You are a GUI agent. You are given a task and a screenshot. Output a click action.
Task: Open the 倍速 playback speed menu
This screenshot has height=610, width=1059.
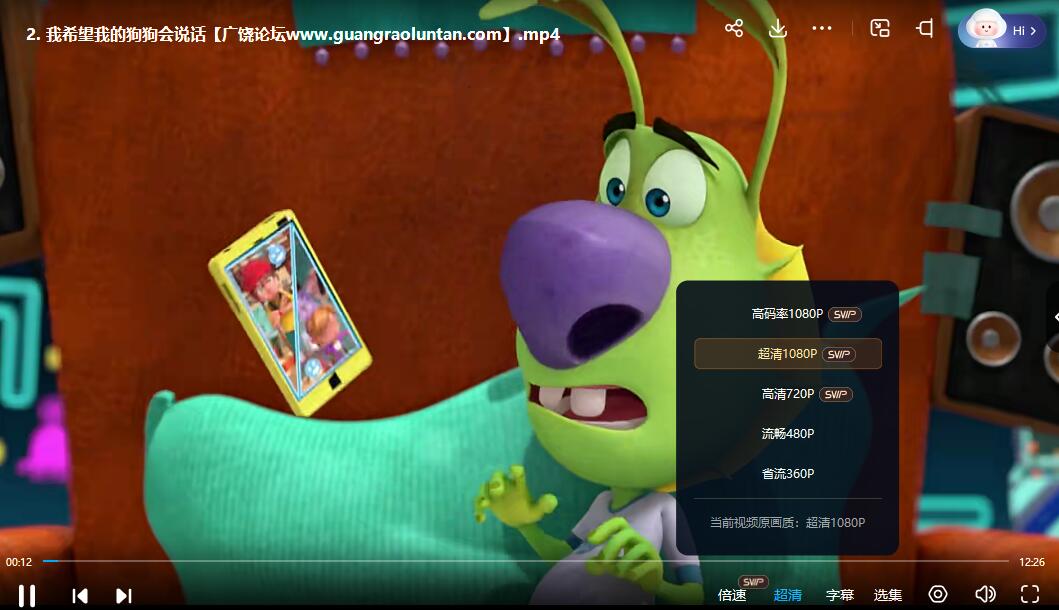point(731,595)
